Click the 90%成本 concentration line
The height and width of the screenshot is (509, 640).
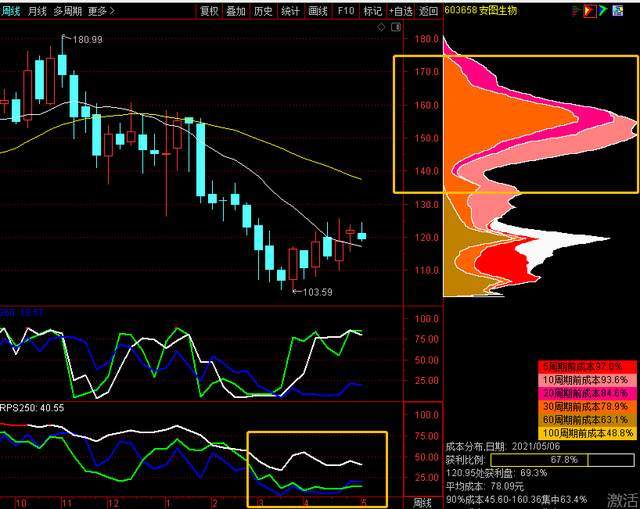tap(516, 499)
